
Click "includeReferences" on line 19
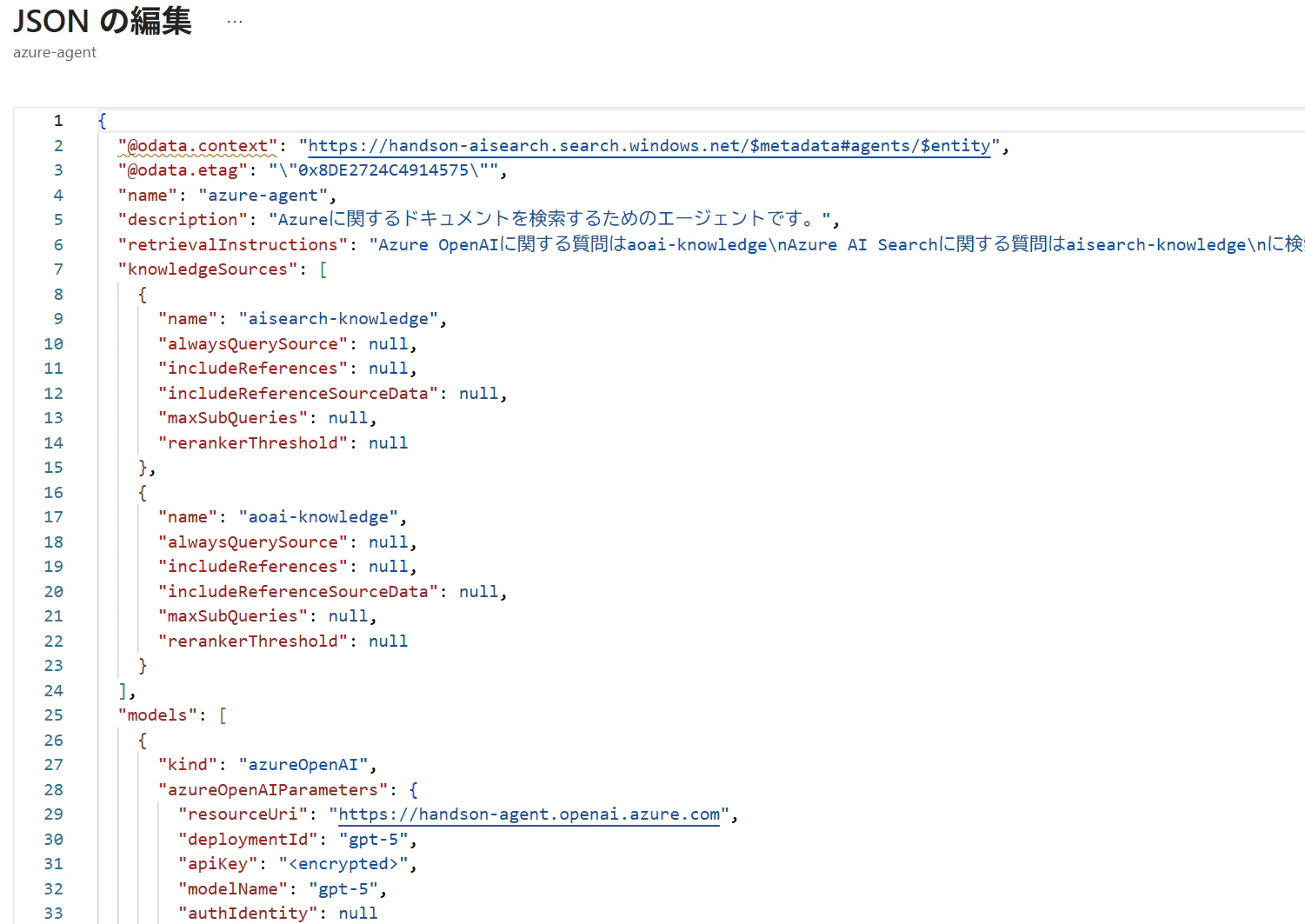[253, 567]
